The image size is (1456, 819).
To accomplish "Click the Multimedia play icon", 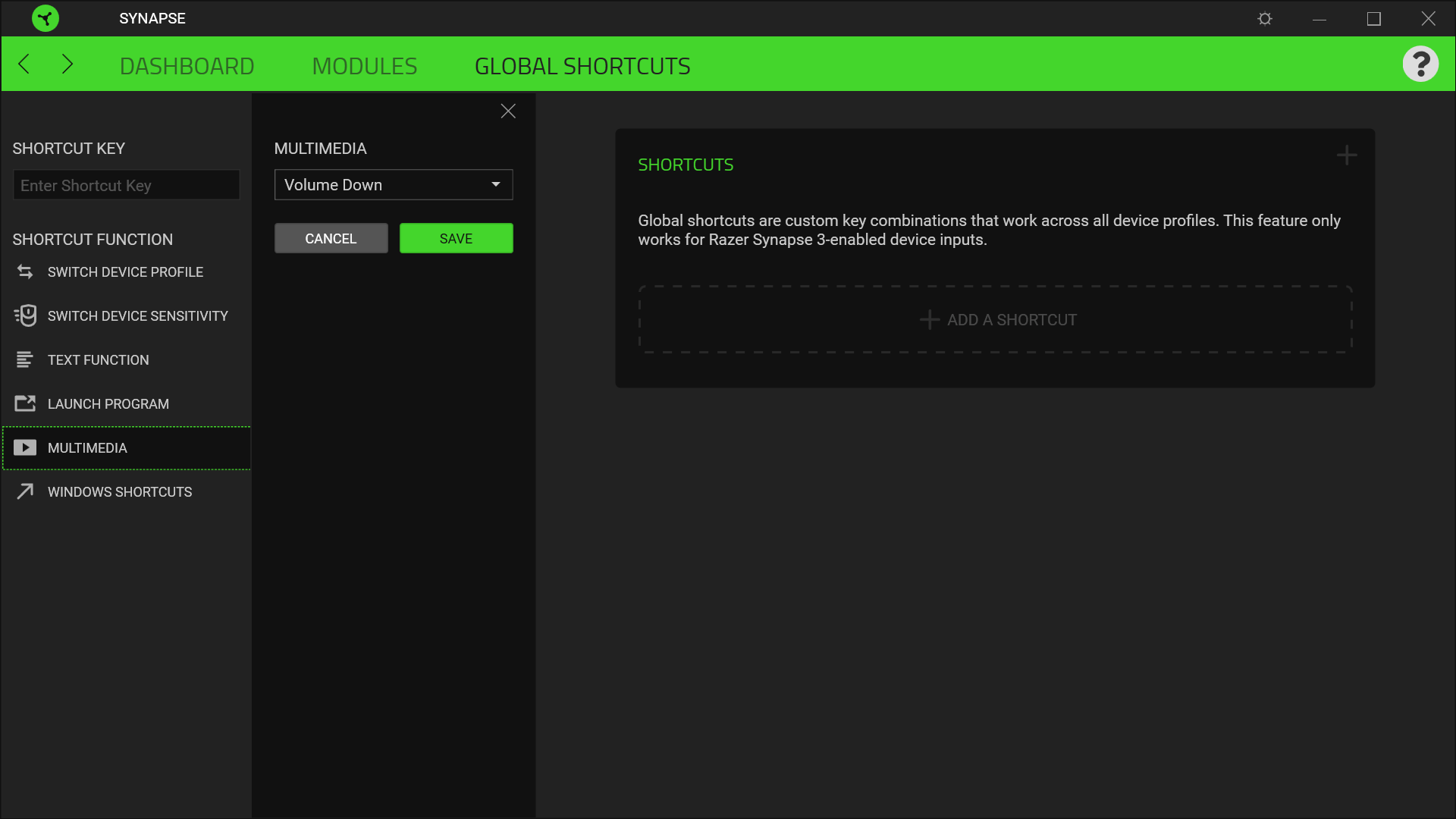I will pos(25,447).
